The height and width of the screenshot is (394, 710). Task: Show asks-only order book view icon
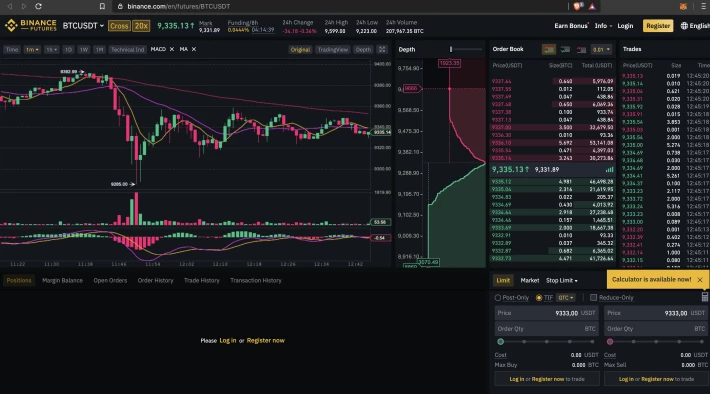[x=581, y=49]
